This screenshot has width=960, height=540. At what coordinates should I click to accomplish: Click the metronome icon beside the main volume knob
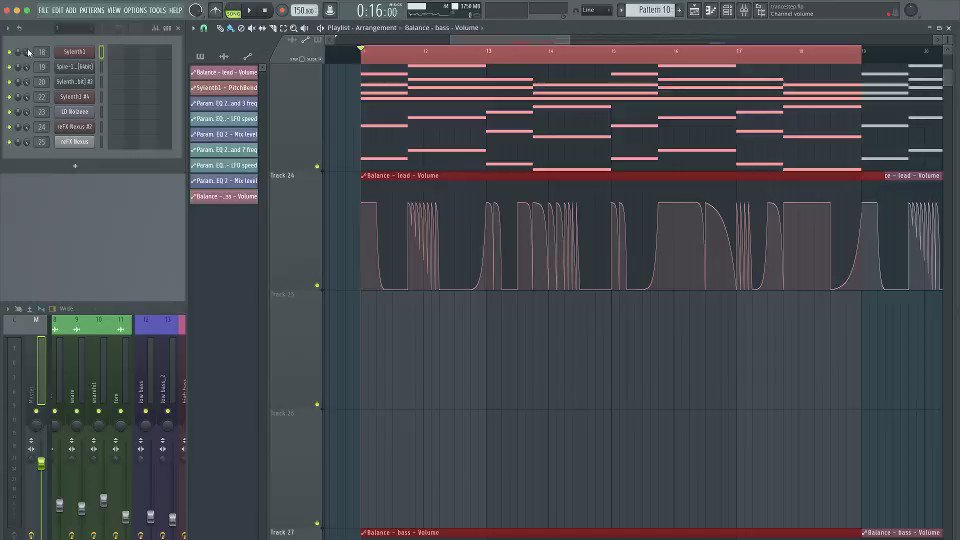tap(215, 10)
